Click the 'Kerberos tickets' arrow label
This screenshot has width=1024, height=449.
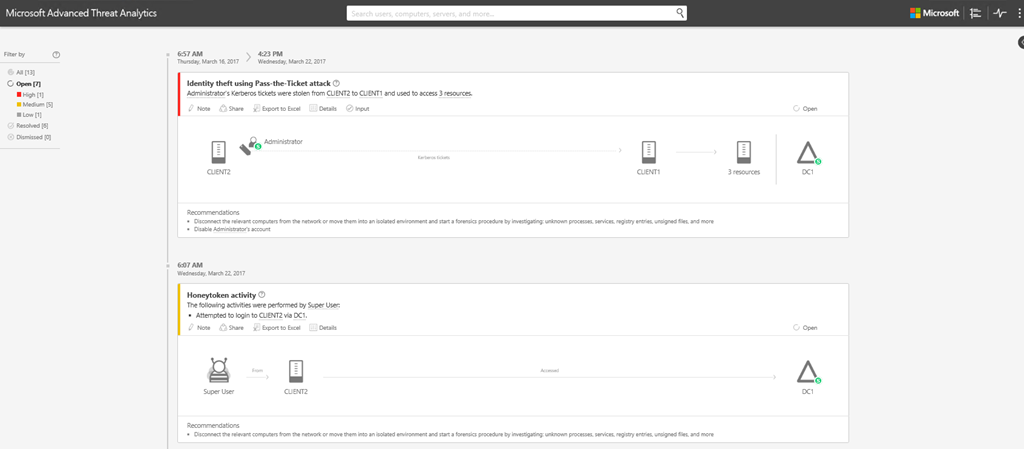click(x=434, y=158)
